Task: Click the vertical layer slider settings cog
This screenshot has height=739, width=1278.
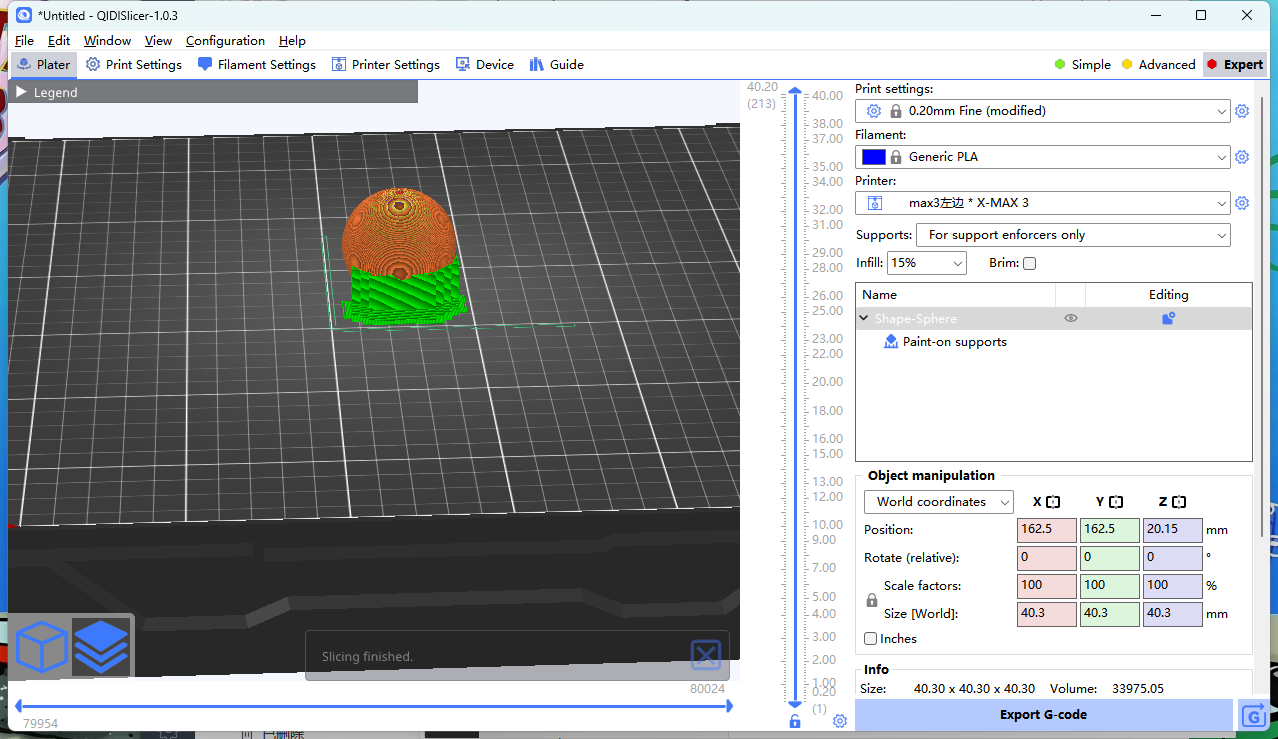Action: point(840,721)
